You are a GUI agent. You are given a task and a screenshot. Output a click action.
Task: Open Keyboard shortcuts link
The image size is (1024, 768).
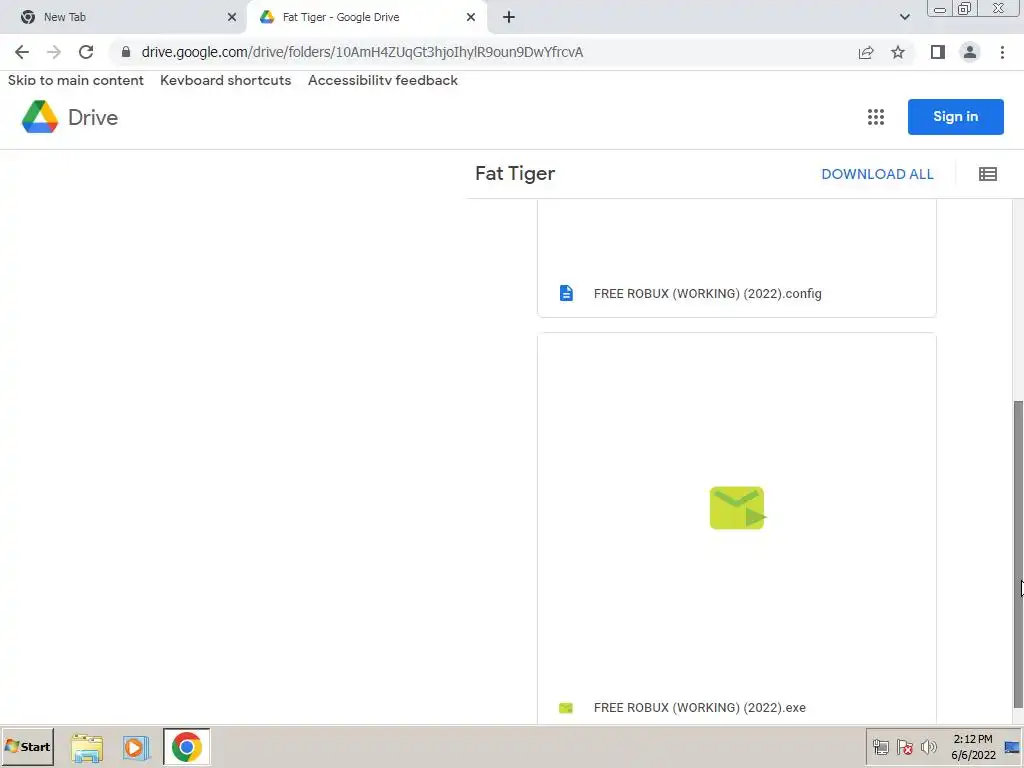click(225, 80)
